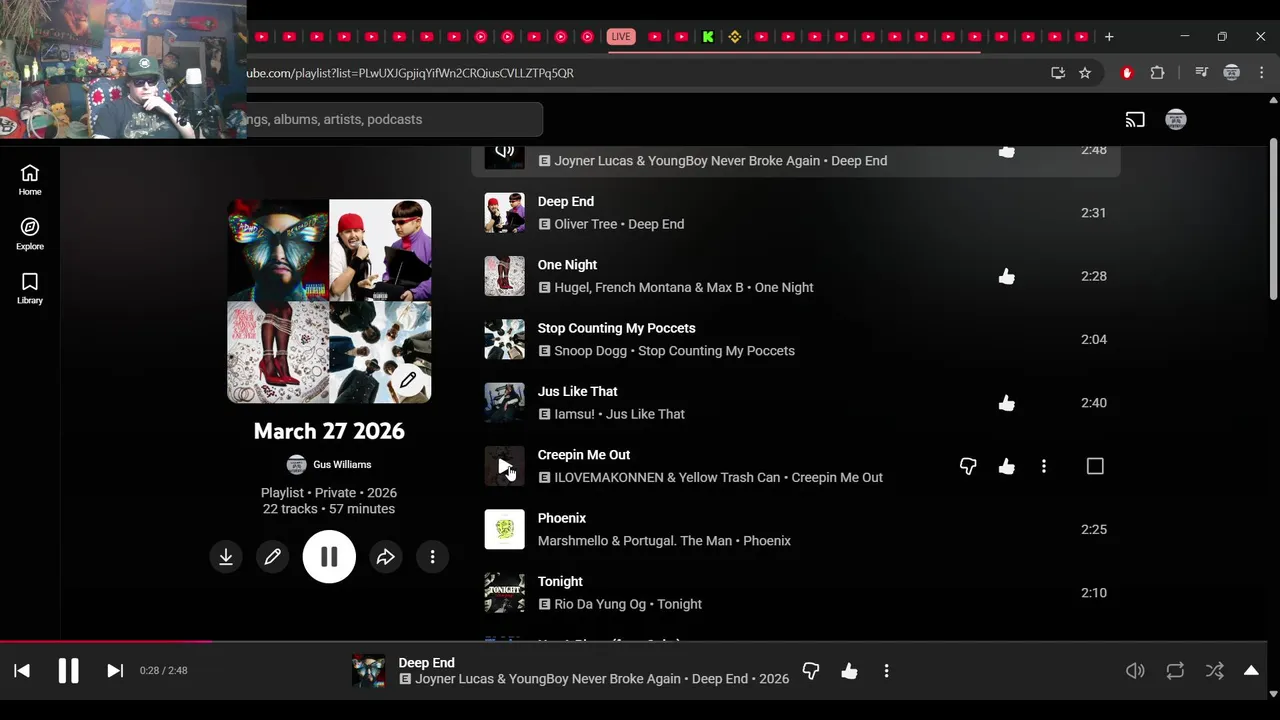Skip to next track in player bar

tap(115, 671)
